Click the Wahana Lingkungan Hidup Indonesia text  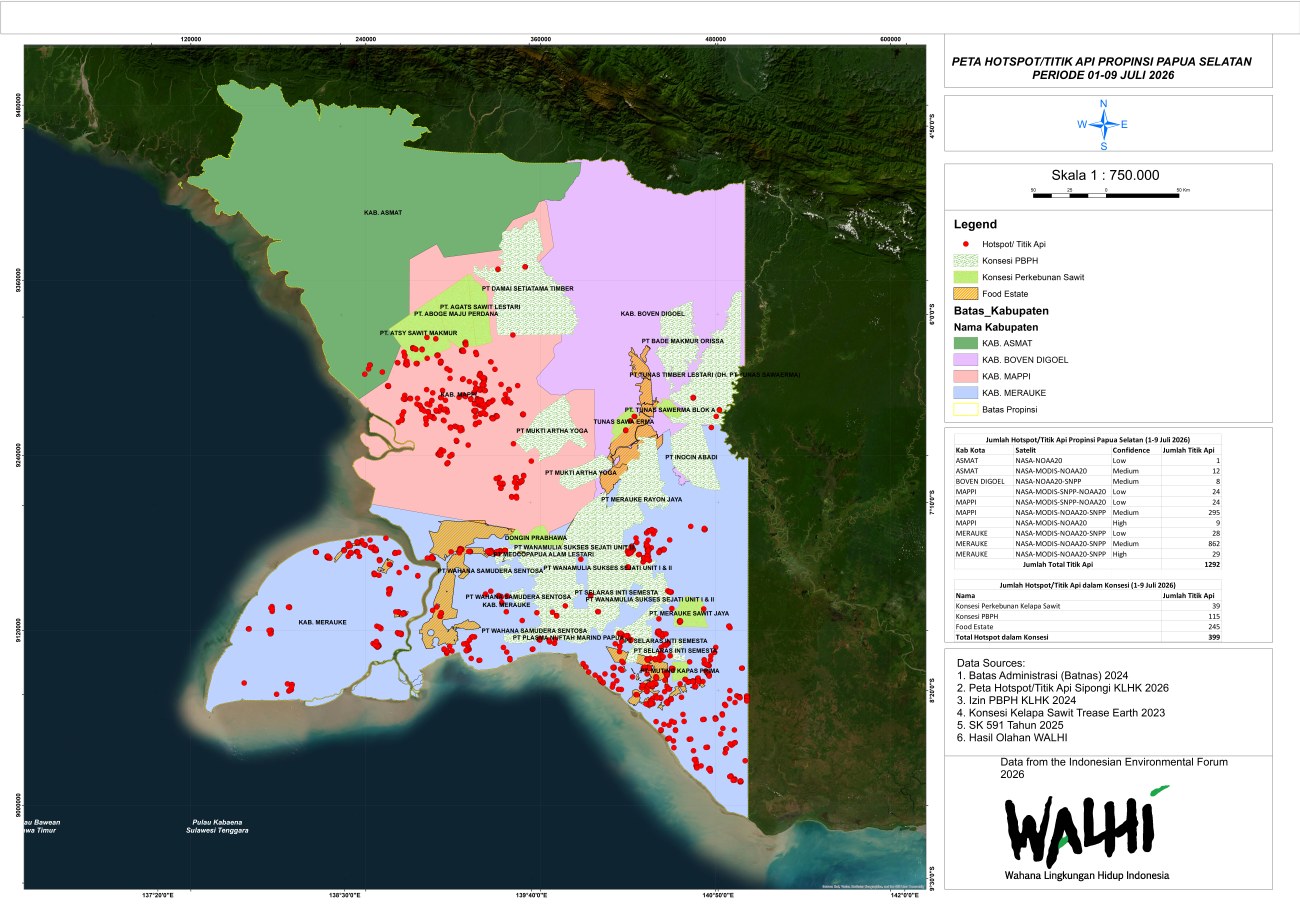[x=1087, y=876]
